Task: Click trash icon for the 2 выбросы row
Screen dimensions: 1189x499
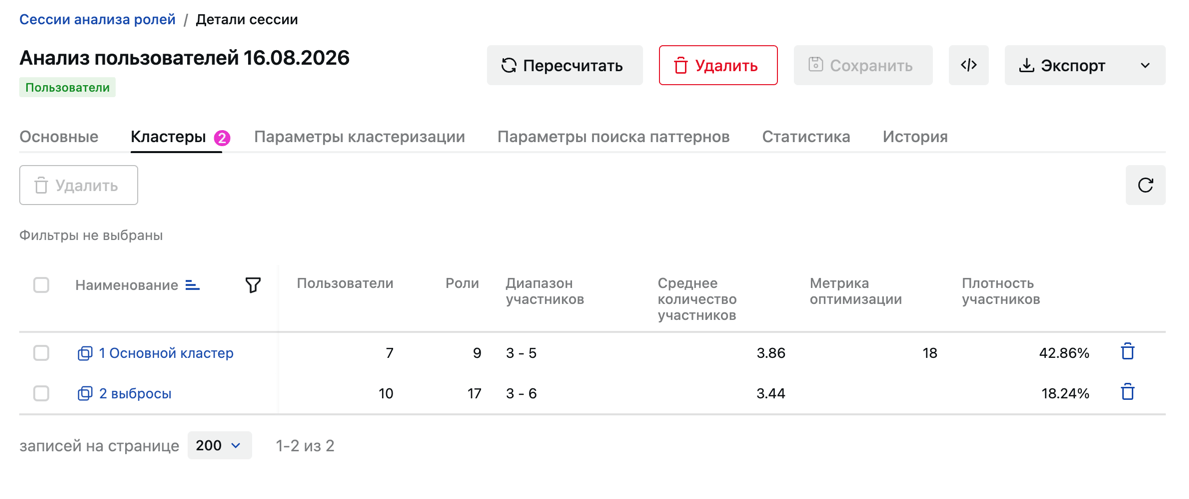Action: click(1128, 392)
